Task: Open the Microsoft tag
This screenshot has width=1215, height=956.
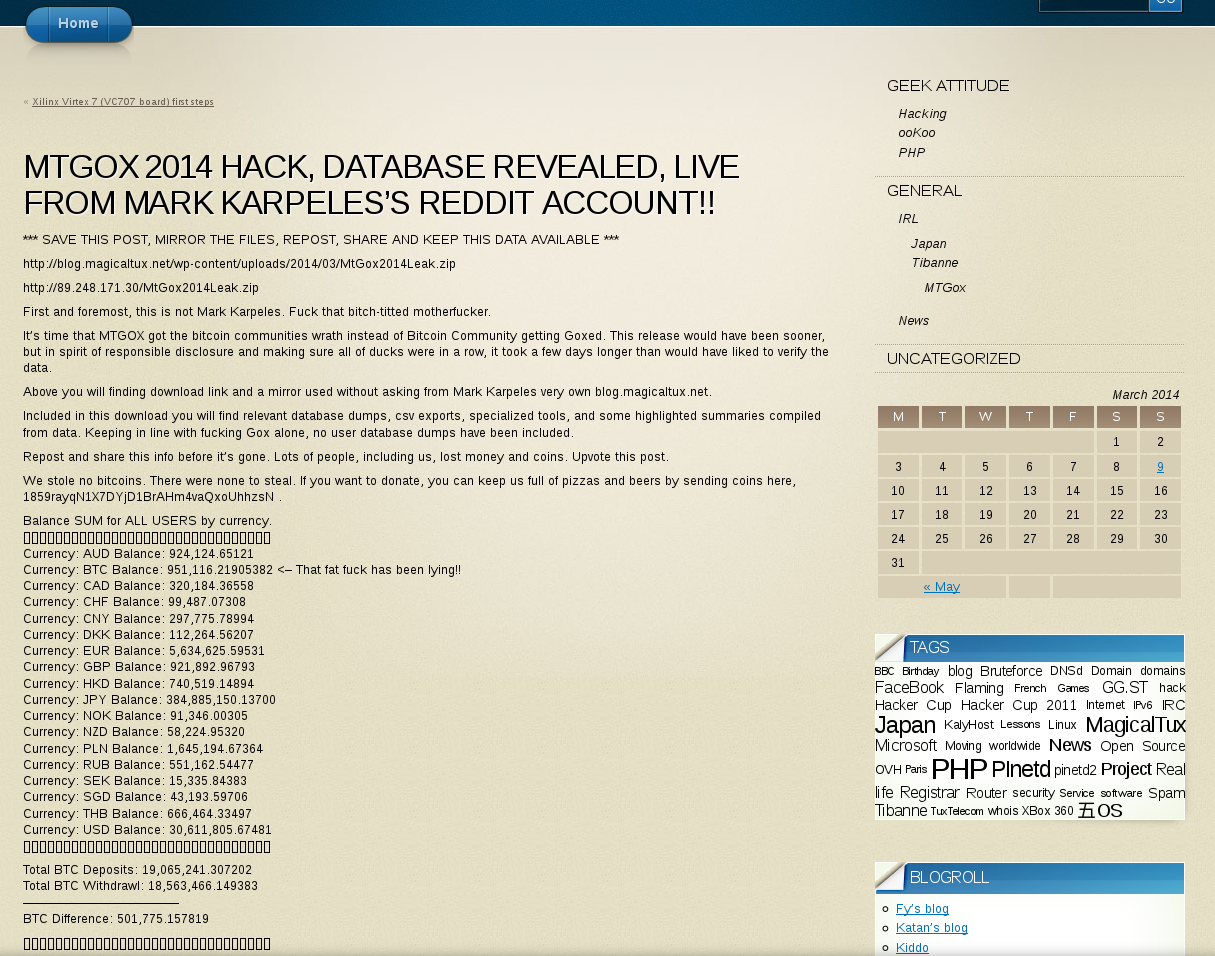Action: click(x=906, y=746)
